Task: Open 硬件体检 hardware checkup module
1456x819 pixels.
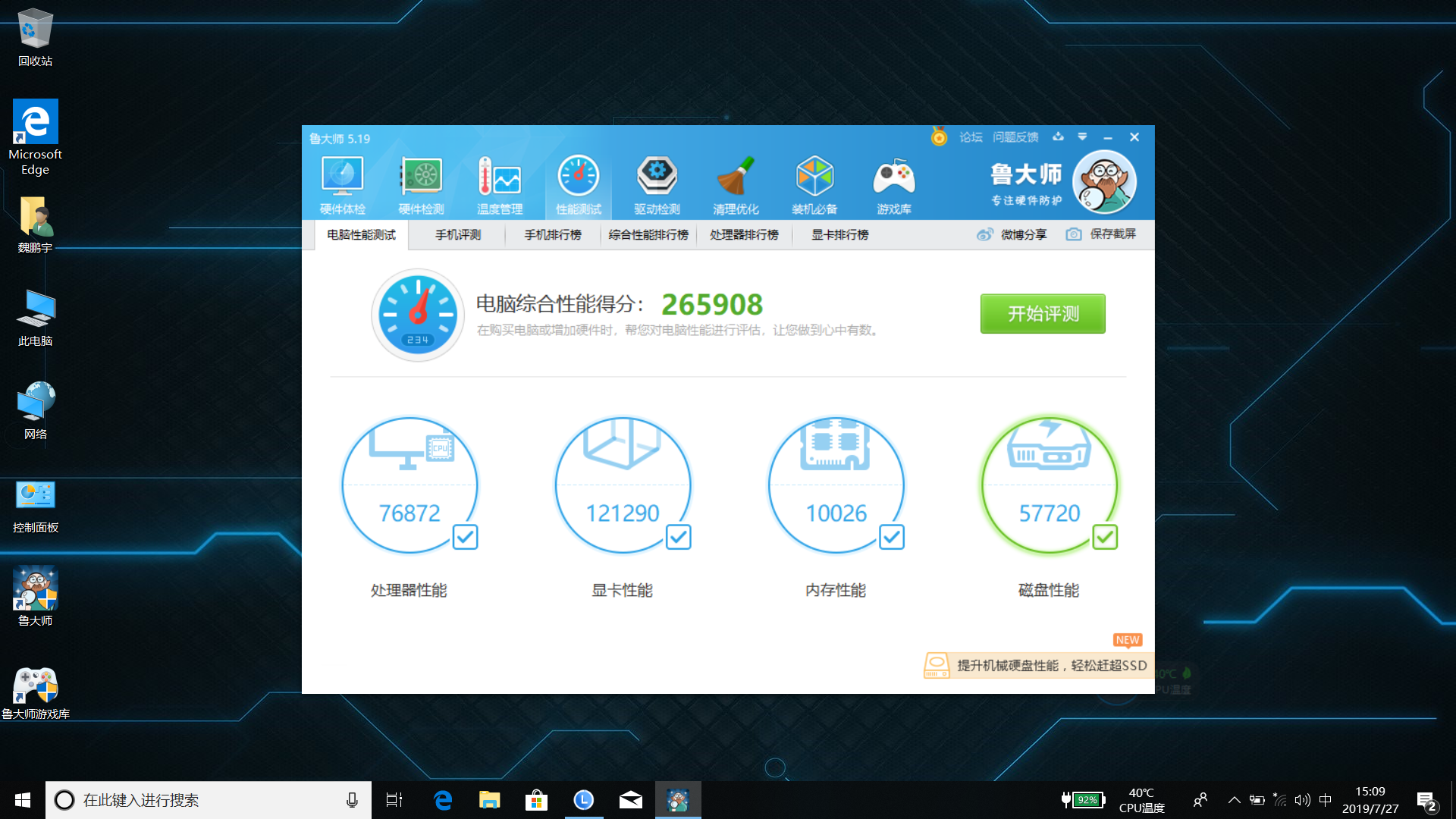Action: coord(343,186)
